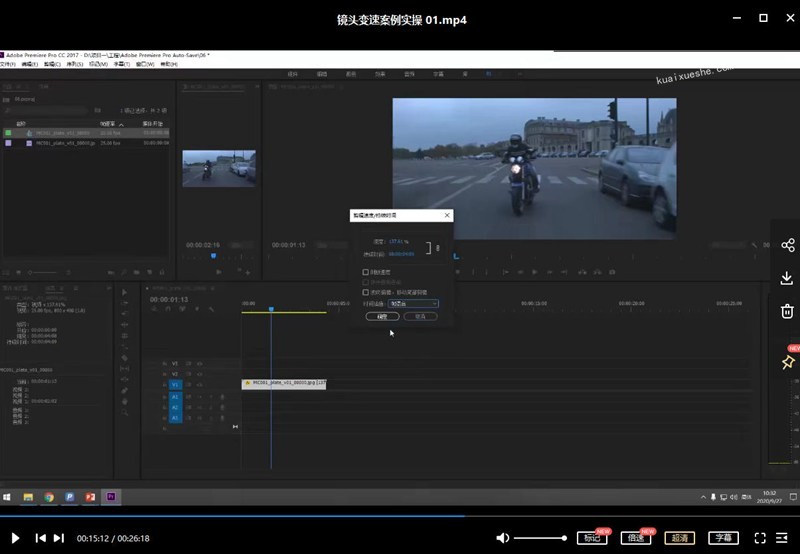
Task: Mute the video player speaker icon
Action: tap(503, 538)
